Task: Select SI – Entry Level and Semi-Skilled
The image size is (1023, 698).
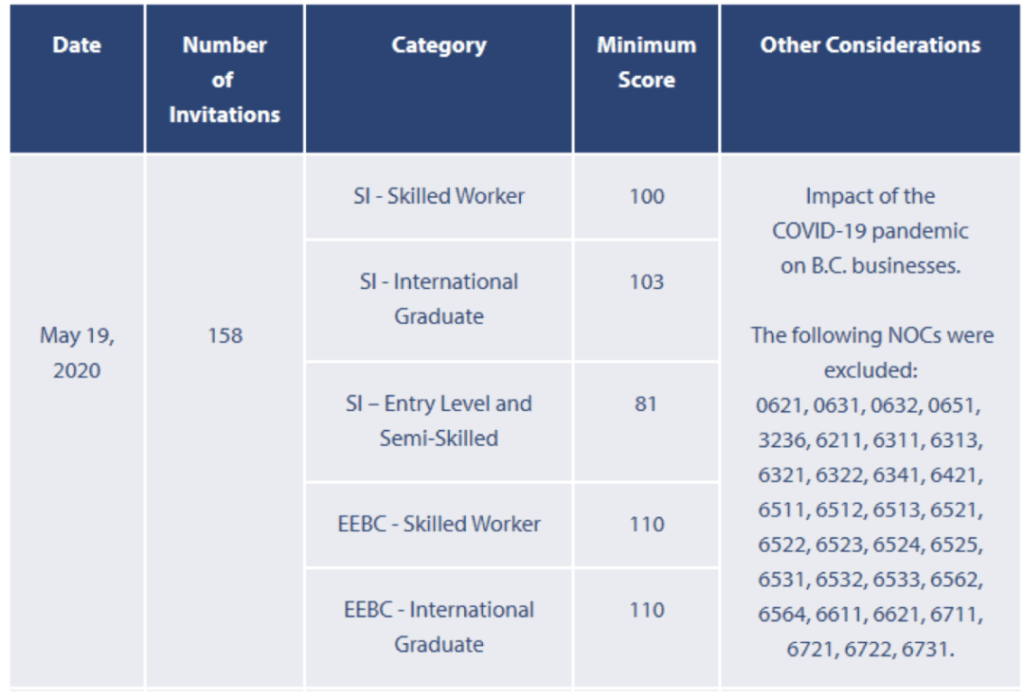Action: coord(438,421)
